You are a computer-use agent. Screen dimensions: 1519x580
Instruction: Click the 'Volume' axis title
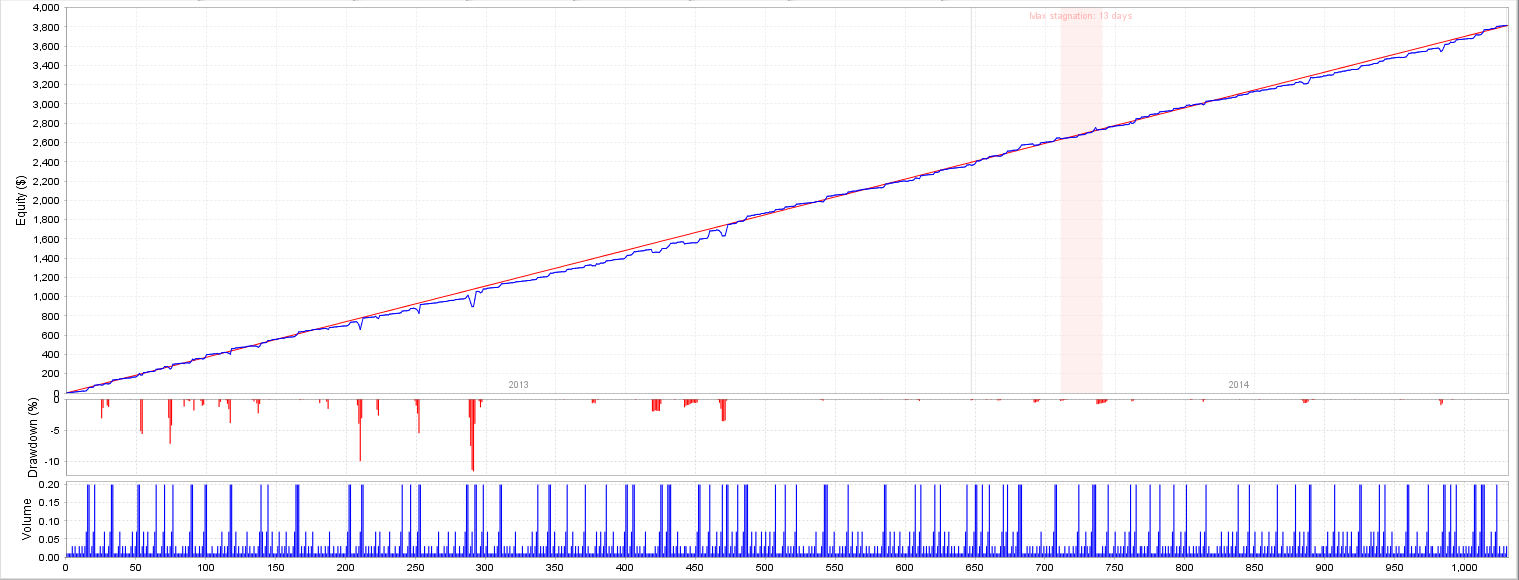28,519
